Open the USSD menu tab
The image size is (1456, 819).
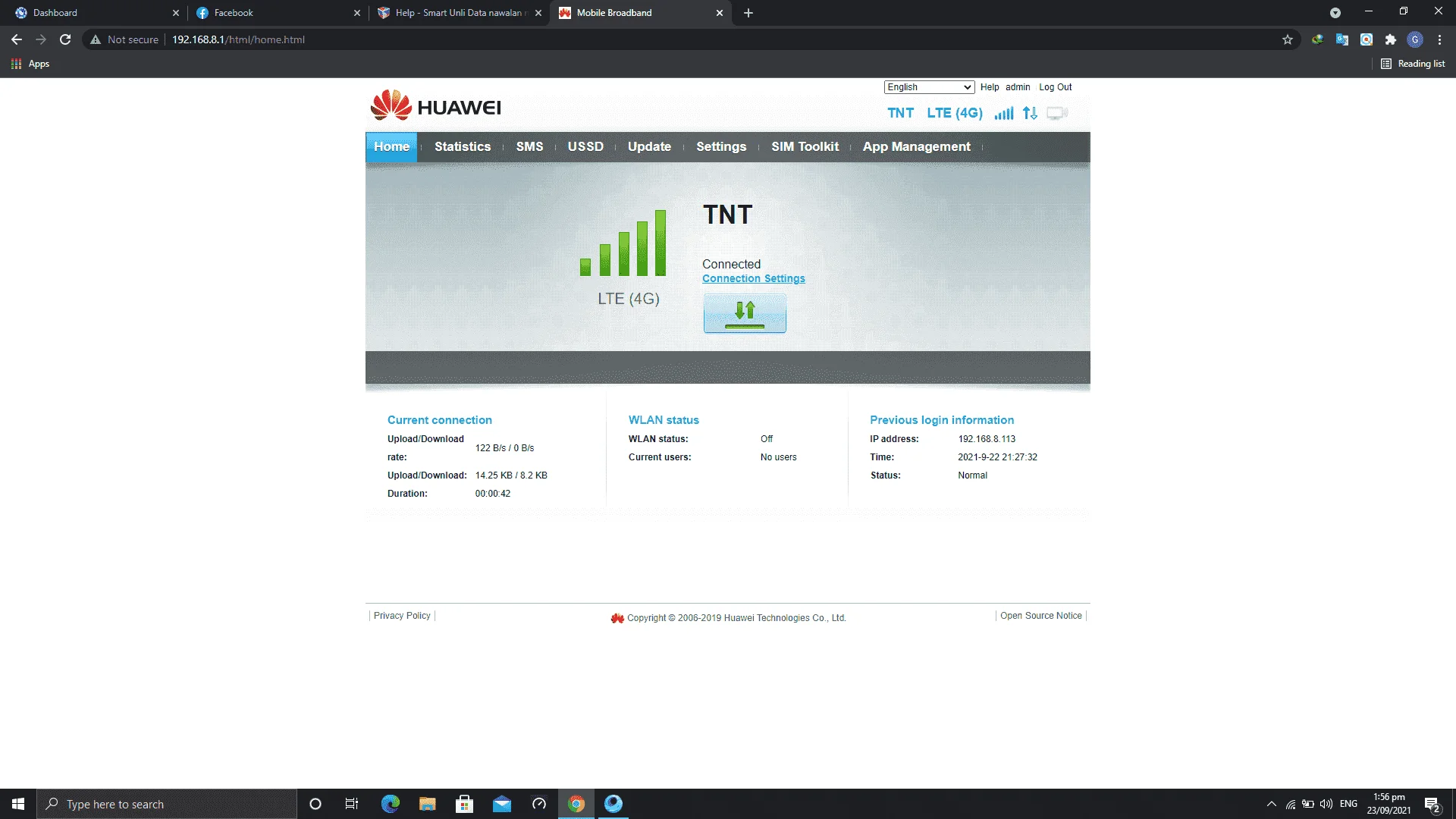click(x=585, y=146)
